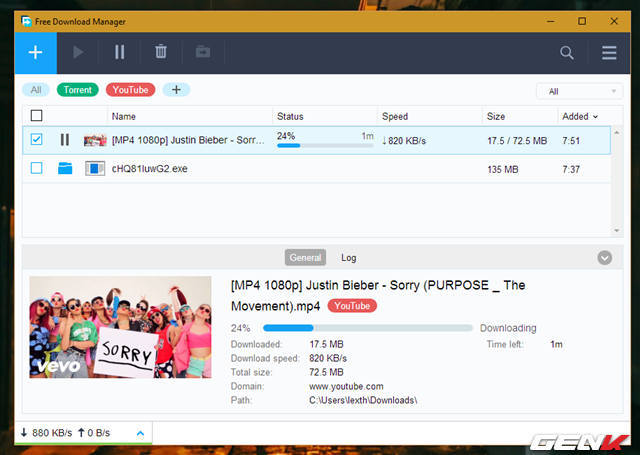Open search with the magnifier icon
640x455 pixels.
567,53
